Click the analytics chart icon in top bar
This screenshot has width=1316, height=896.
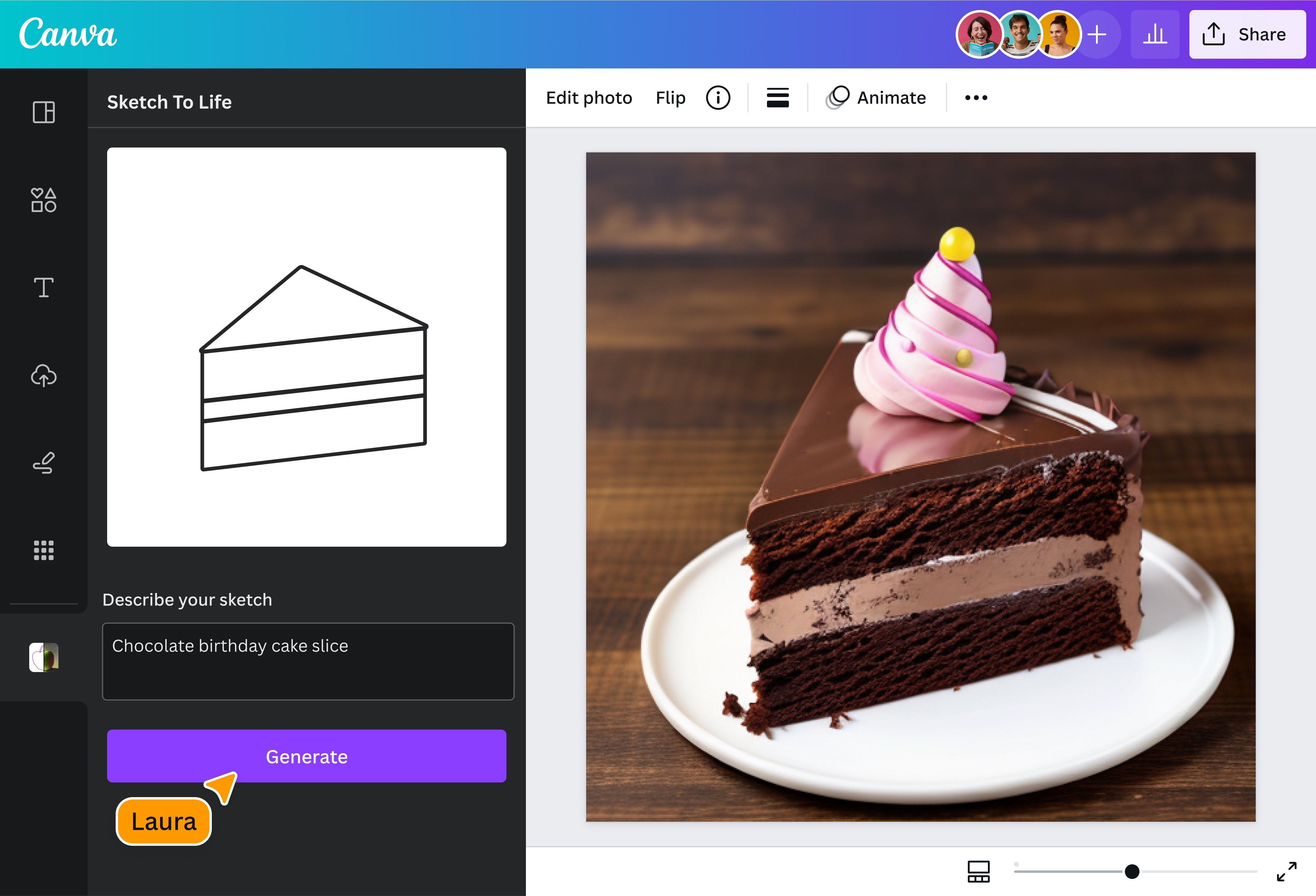click(1155, 34)
